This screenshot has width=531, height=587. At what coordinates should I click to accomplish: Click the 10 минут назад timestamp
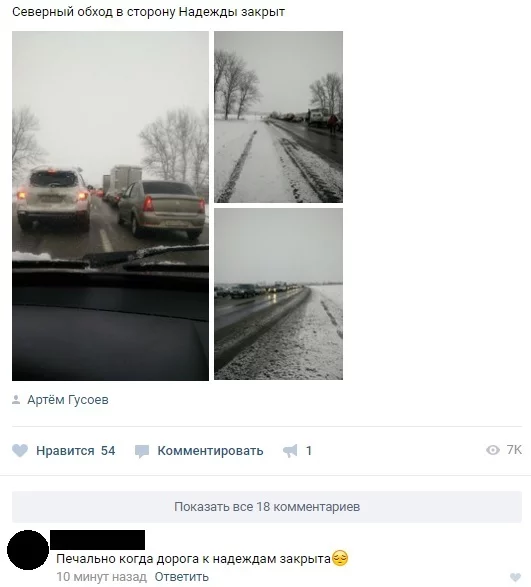101,577
